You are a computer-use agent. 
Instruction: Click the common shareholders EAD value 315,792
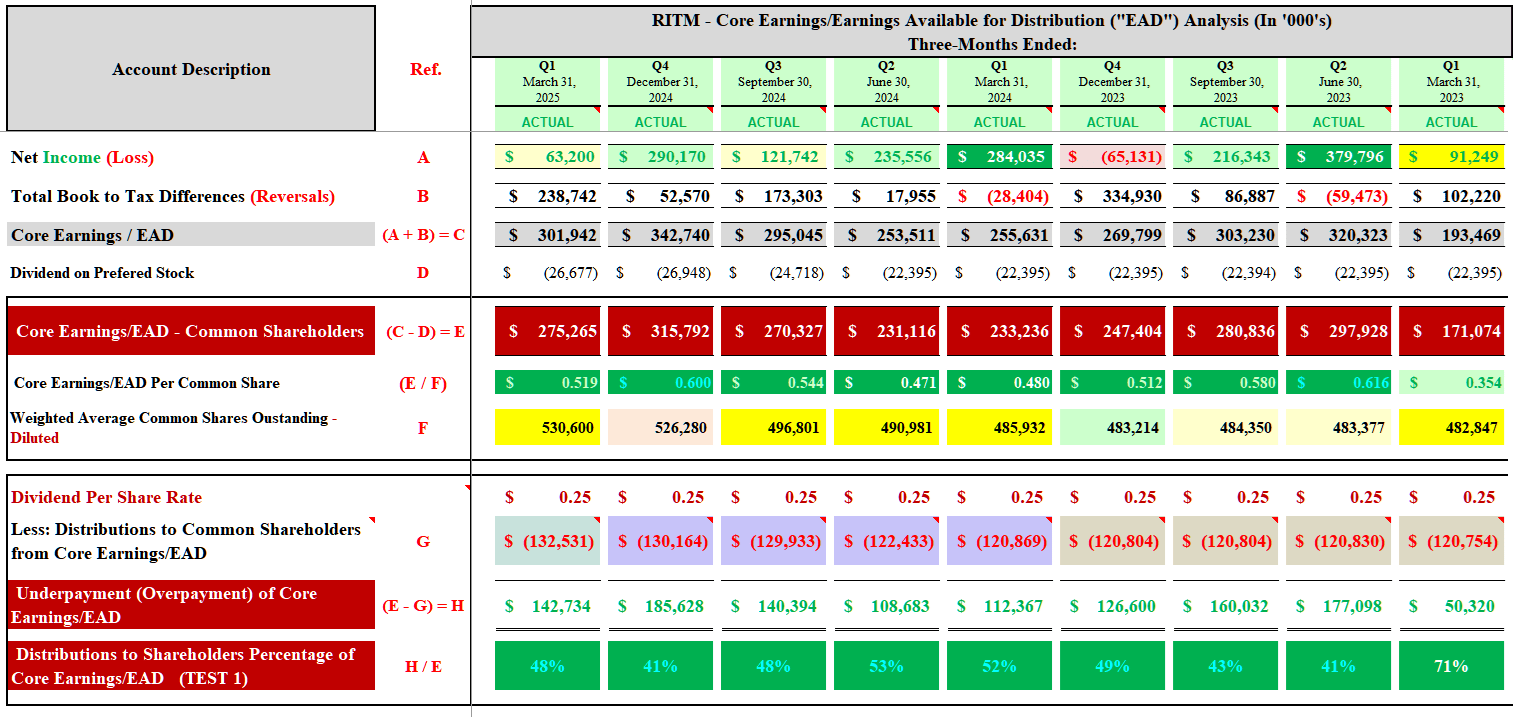[661, 331]
